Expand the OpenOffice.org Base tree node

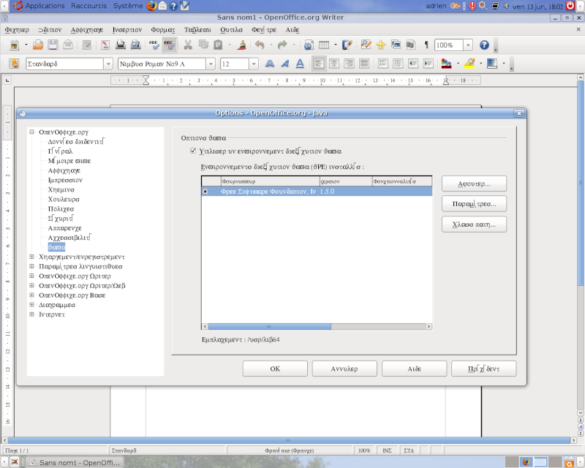[32, 295]
